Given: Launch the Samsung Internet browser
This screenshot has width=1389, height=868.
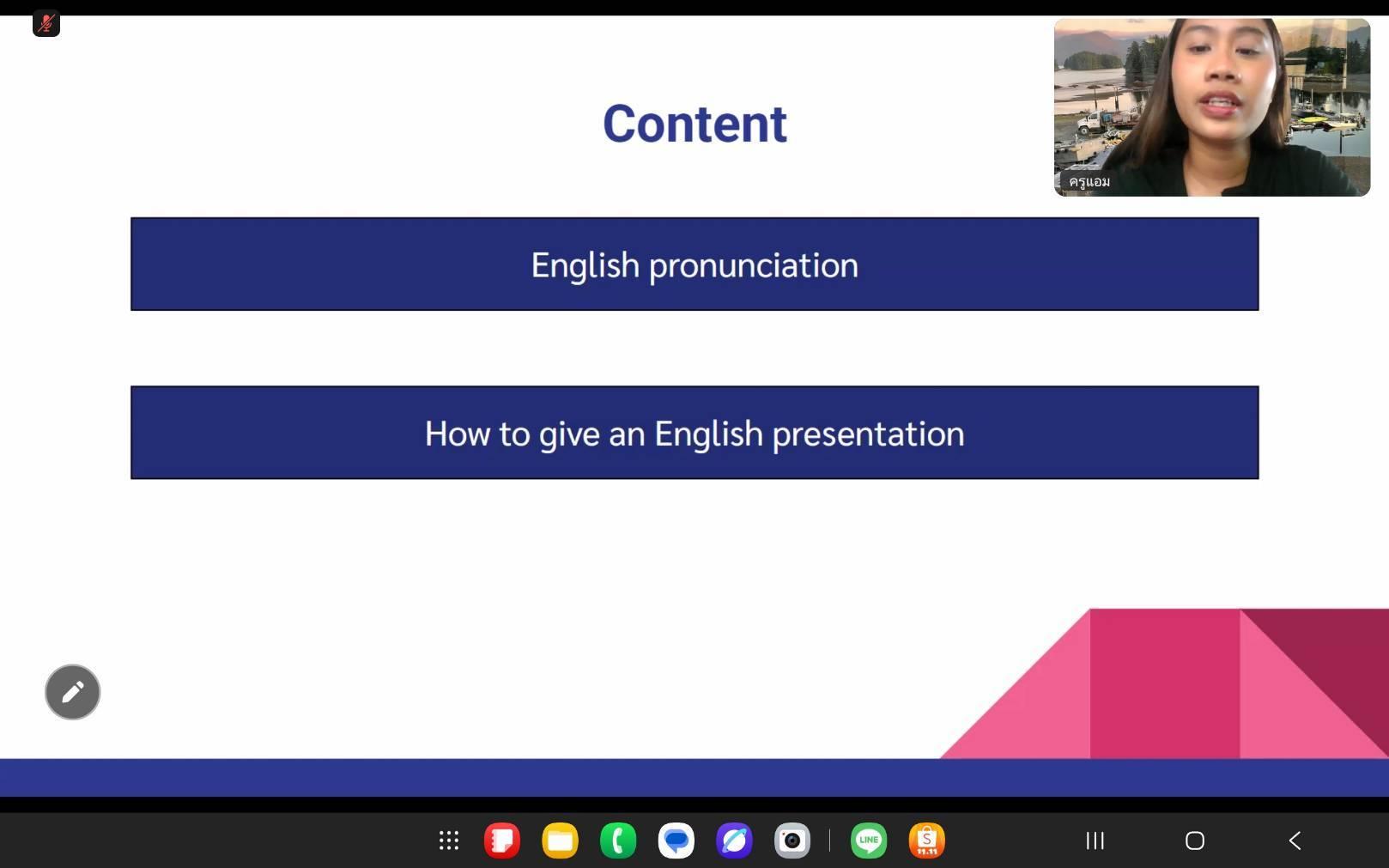Looking at the screenshot, I should click(734, 841).
